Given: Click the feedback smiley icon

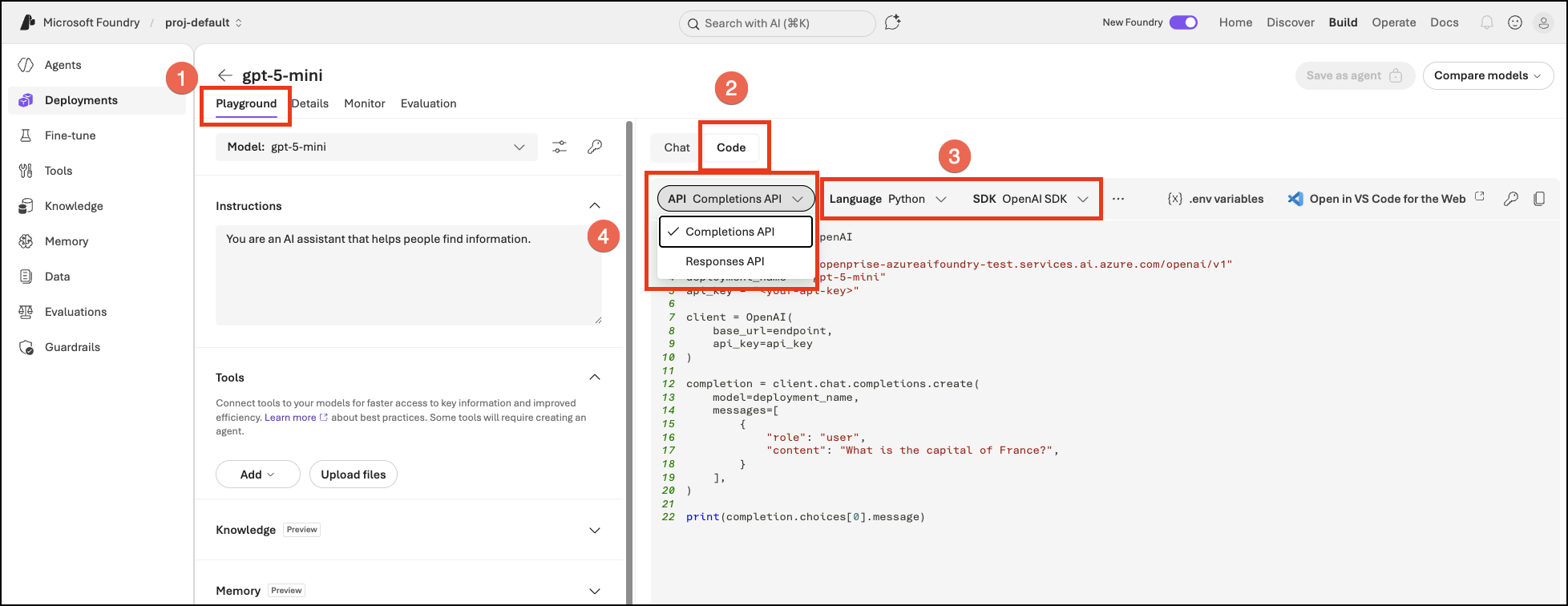Looking at the screenshot, I should click(x=1515, y=22).
